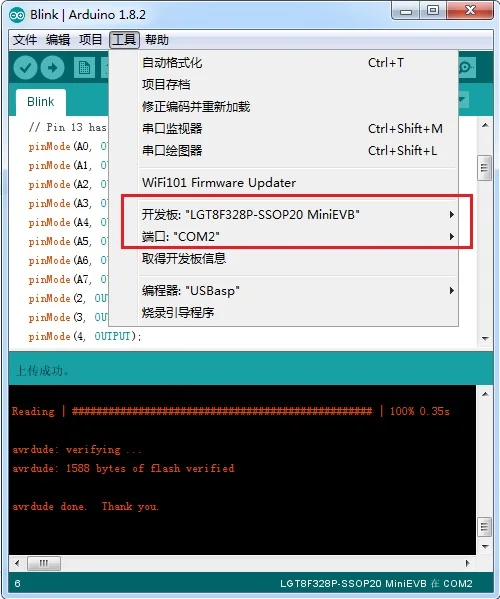The image size is (500, 599).
Task: Click the Upload arrow toolbar icon
Action: (53, 68)
